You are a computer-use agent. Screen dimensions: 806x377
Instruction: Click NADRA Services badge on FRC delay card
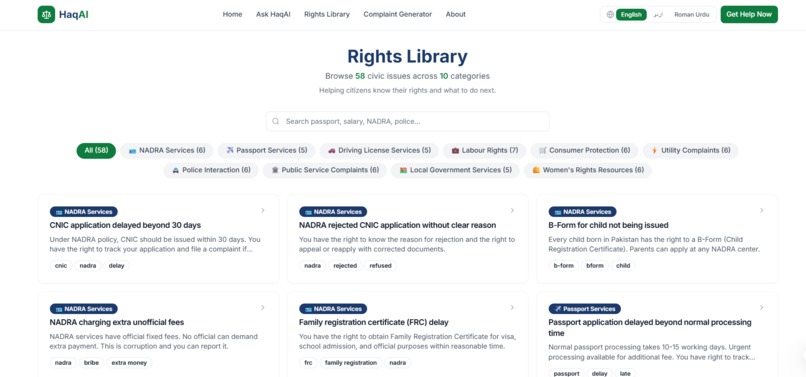333,309
